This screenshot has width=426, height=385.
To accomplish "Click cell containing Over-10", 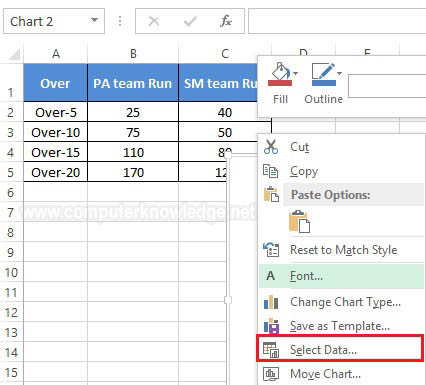I will 55,132.
